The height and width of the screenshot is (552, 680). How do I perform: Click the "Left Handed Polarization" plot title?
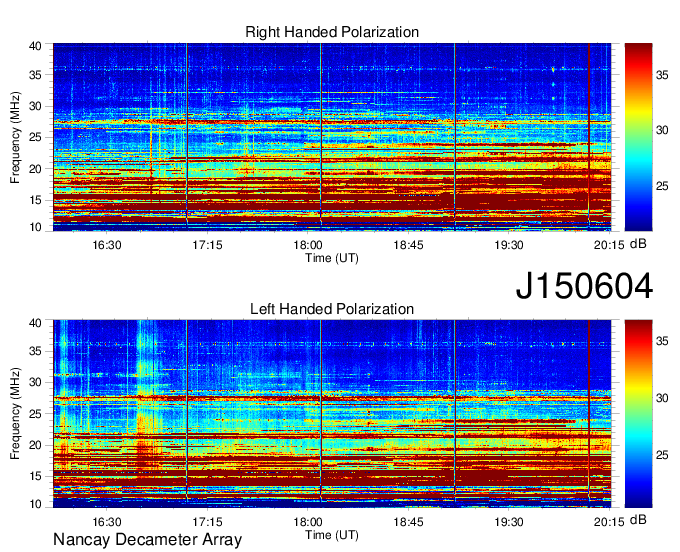pos(332,309)
